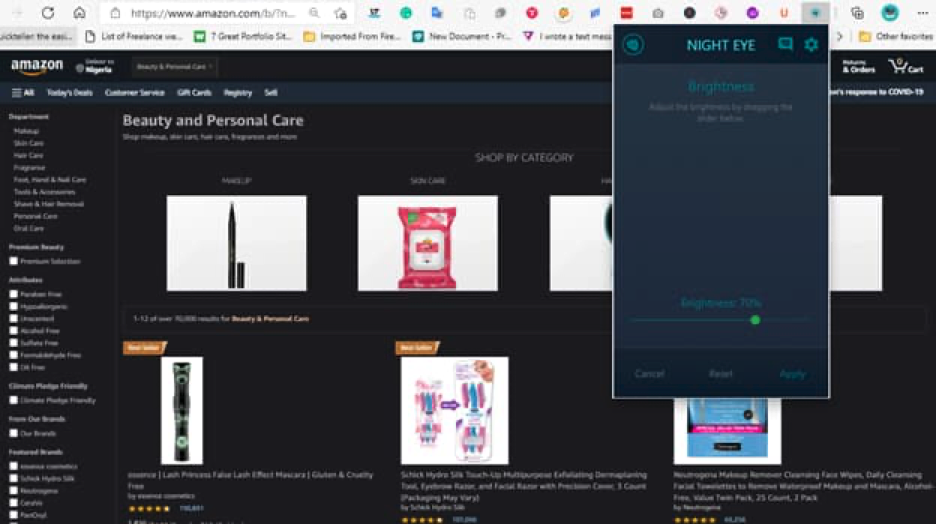The image size is (936, 524).
Task: Open the orange round extension icon
Action: [563, 13]
